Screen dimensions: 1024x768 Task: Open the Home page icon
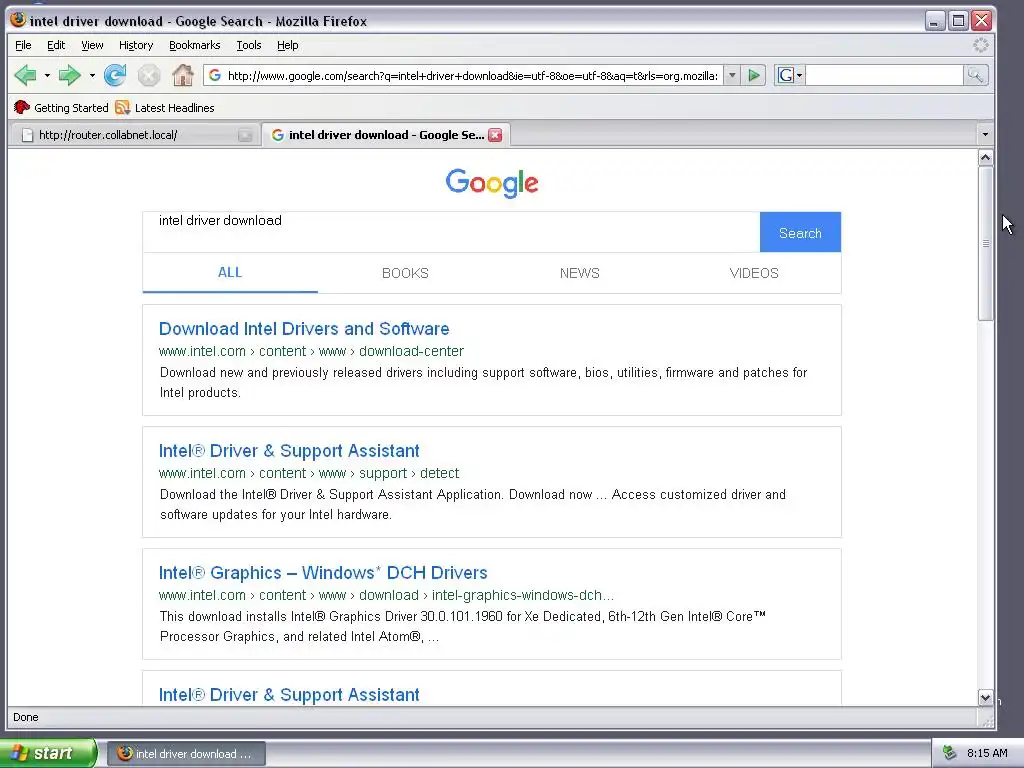click(183, 76)
